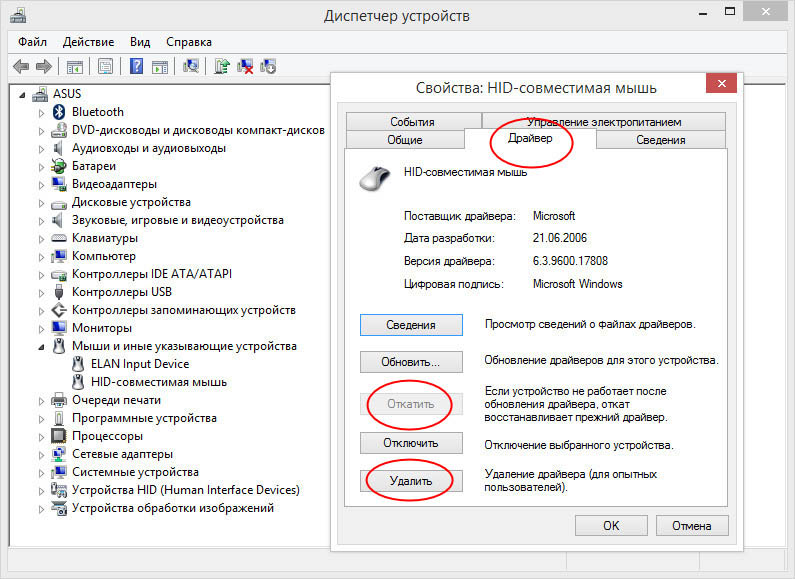The height and width of the screenshot is (579, 795).
Task: Switch to the Общие tab
Action: tap(405, 139)
